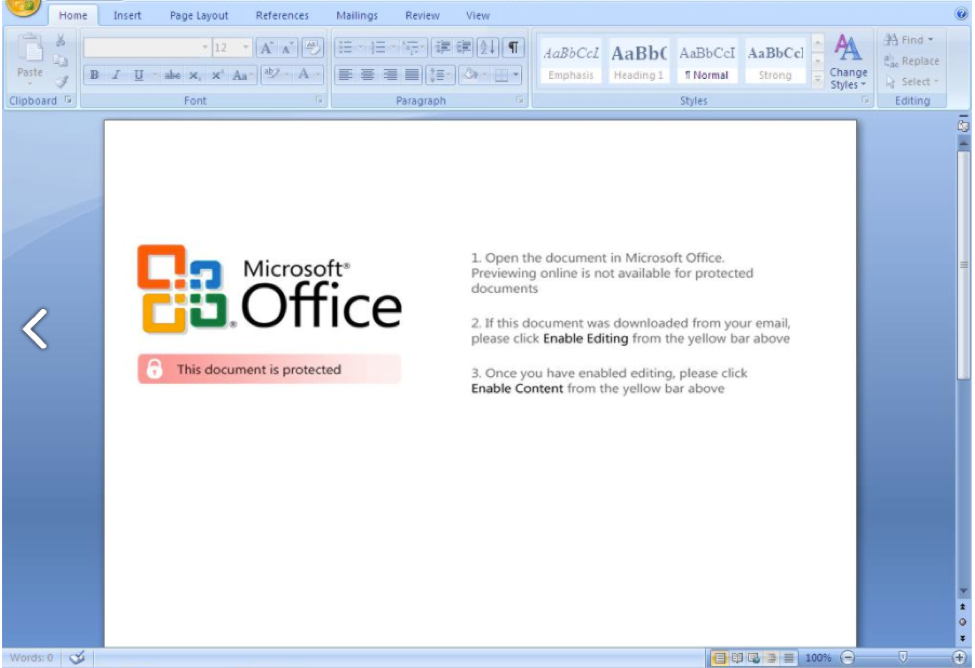975x668 pixels.
Task: Apply the Emphasis style
Action: pyautogui.click(x=571, y=62)
